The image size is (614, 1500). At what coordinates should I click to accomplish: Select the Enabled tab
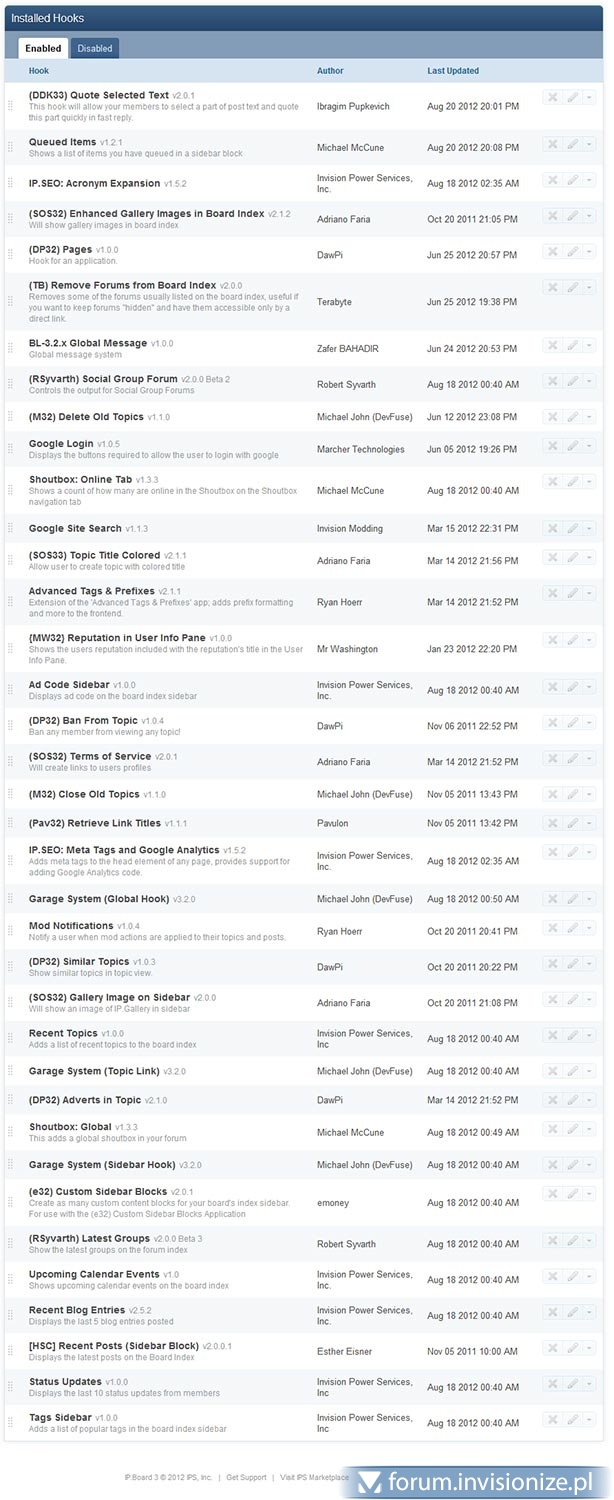43,48
